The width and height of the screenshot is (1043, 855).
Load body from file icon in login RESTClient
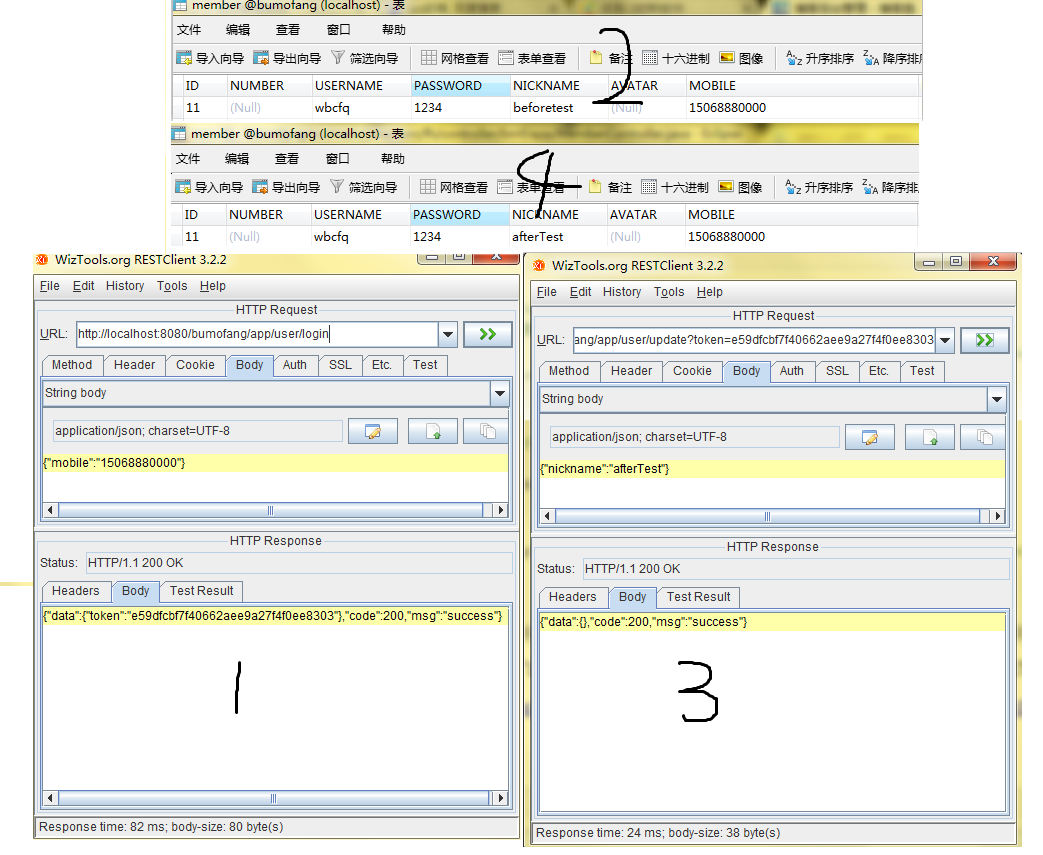click(x=432, y=431)
